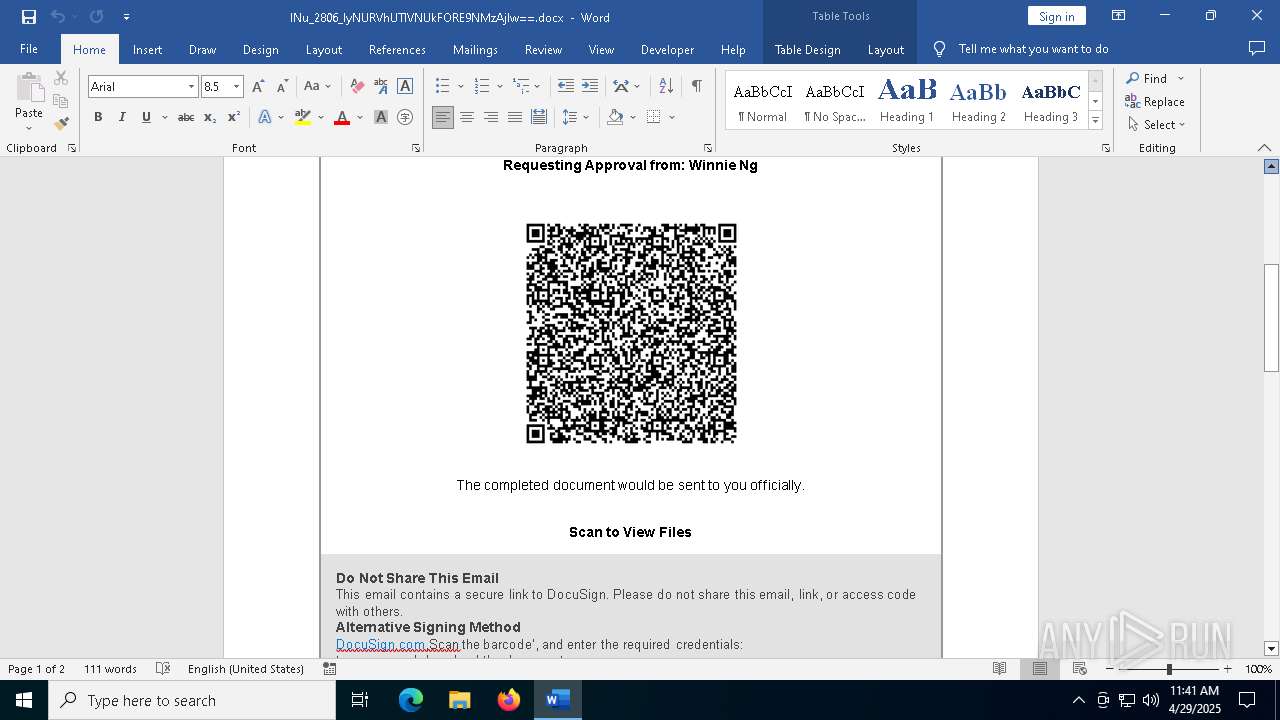The width and height of the screenshot is (1280, 720).
Task: Click the Copy icon in Clipboard group
Action: (x=61, y=101)
